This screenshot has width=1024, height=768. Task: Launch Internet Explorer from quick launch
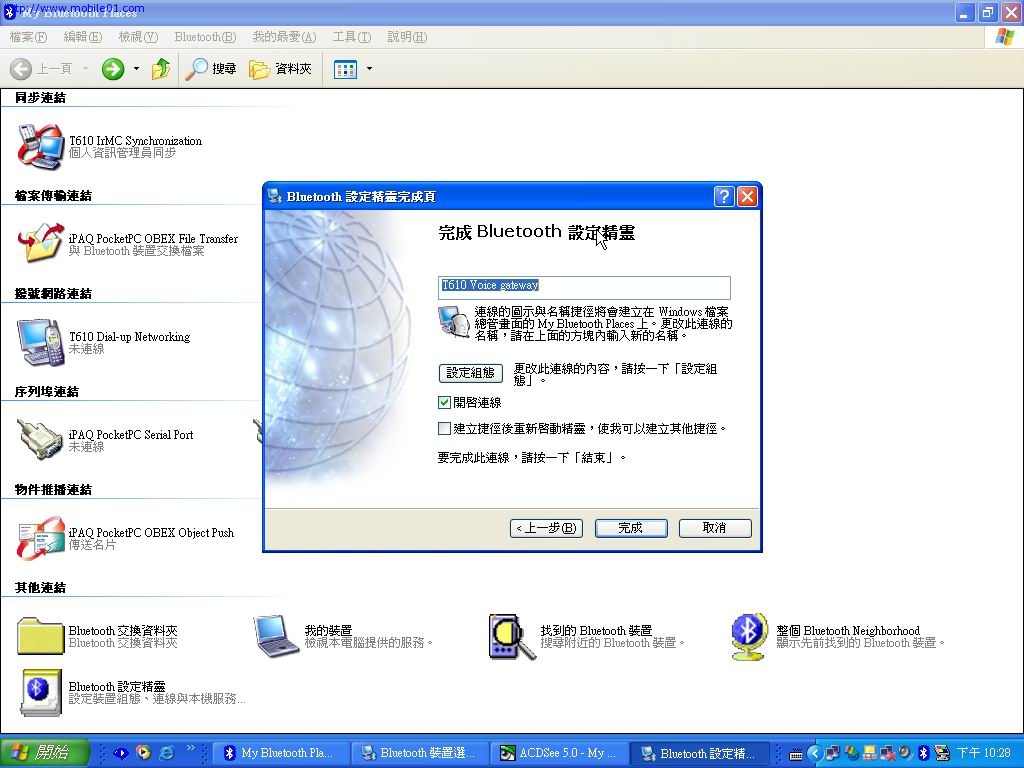click(x=167, y=753)
